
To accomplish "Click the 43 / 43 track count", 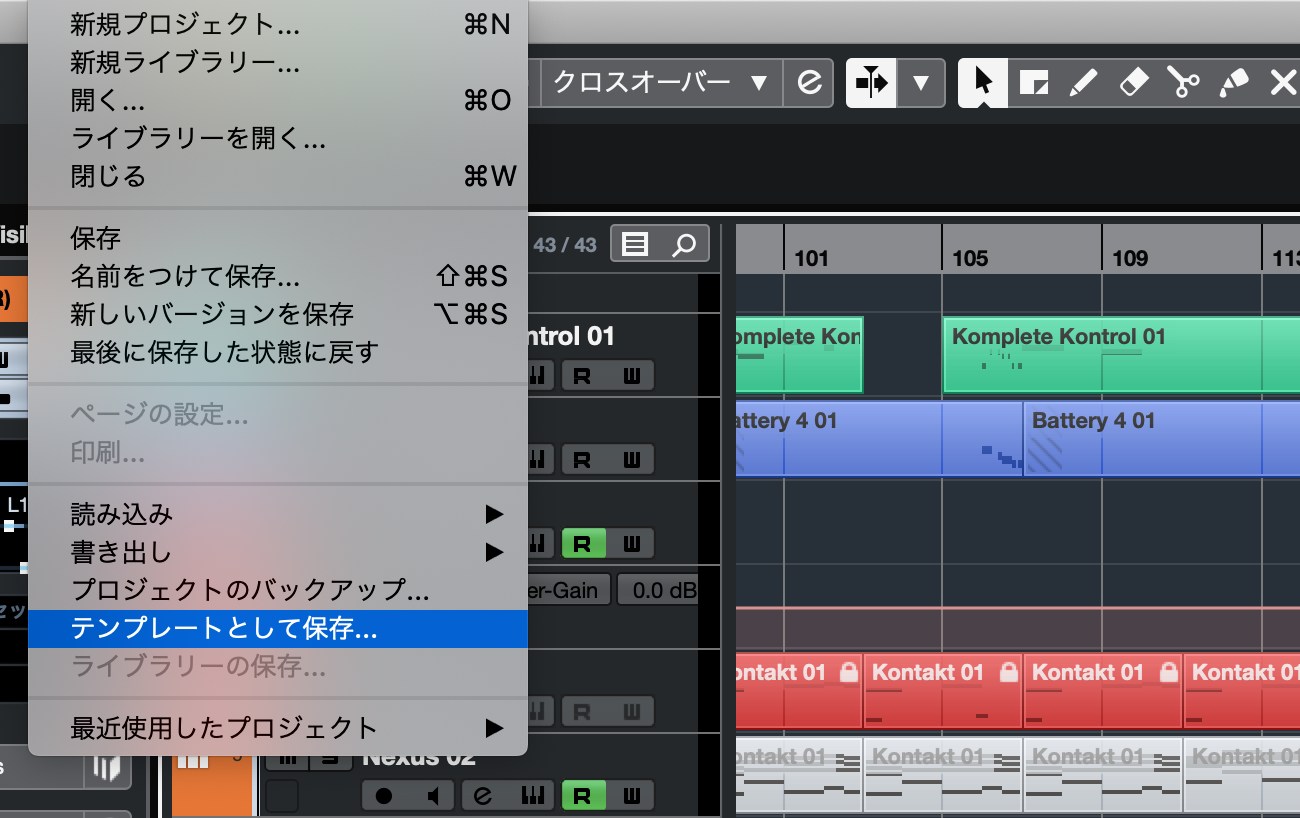I will 565,245.
